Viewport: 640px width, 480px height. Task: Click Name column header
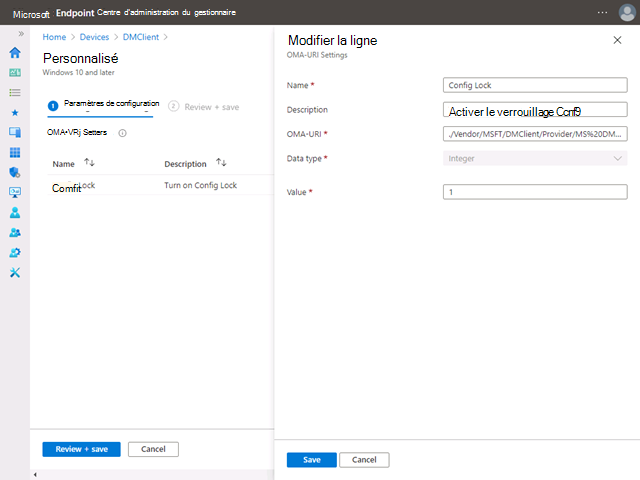point(64,164)
